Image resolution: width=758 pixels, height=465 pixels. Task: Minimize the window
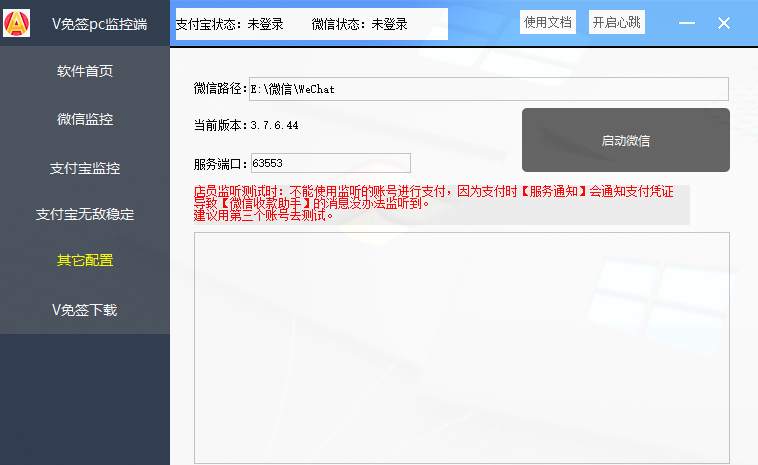pyautogui.click(x=686, y=23)
